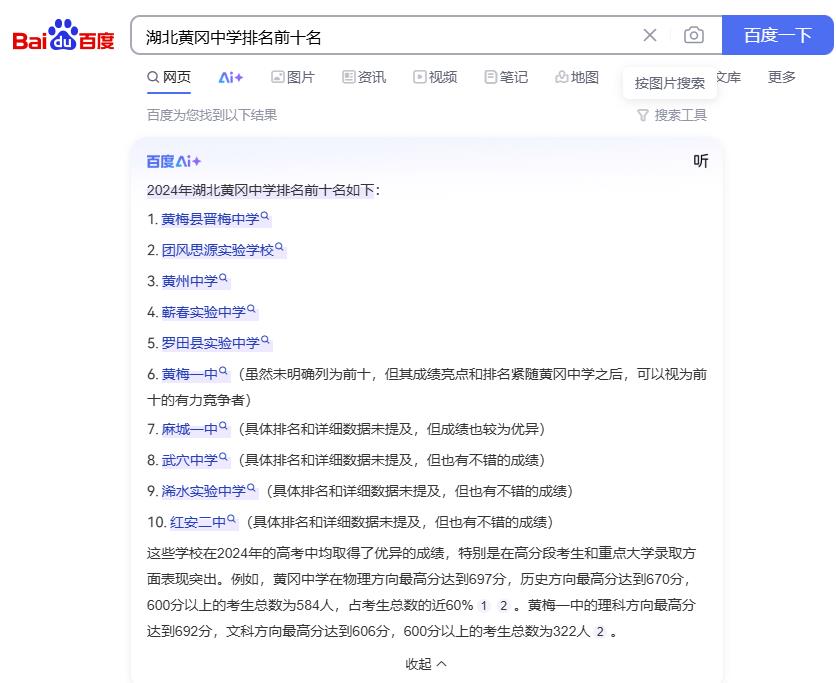Click citation 1 after 近60%
This screenshot has height=683, width=836.
point(484,606)
